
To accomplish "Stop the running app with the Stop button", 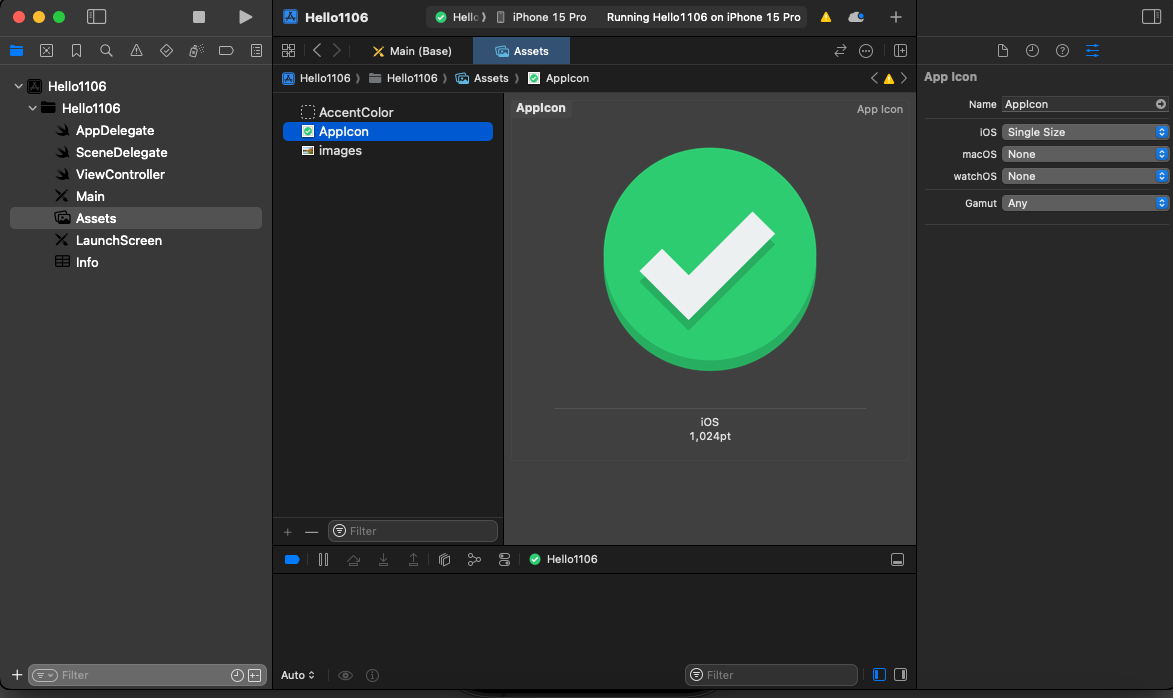I will tap(199, 17).
